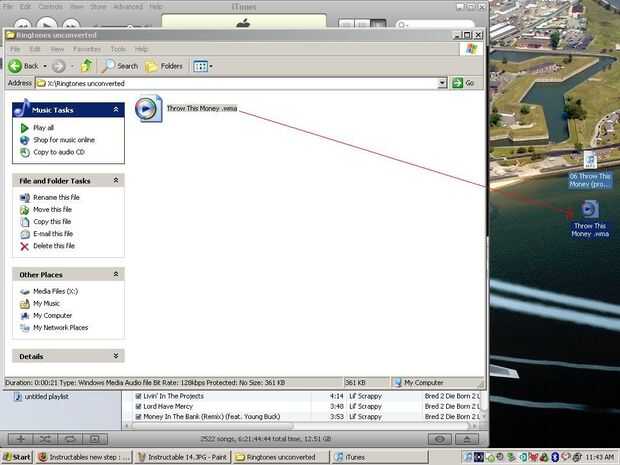Open My Network Places
620x465 pixels.
[x=60, y=328]
